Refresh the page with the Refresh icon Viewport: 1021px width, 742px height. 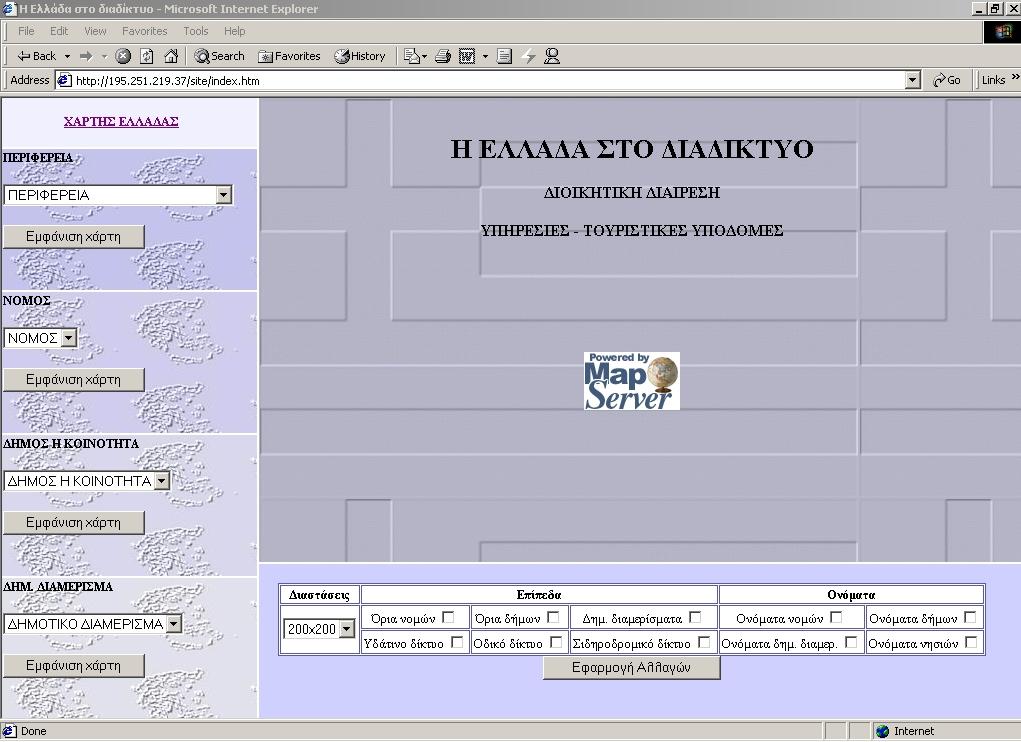[147, 56]
